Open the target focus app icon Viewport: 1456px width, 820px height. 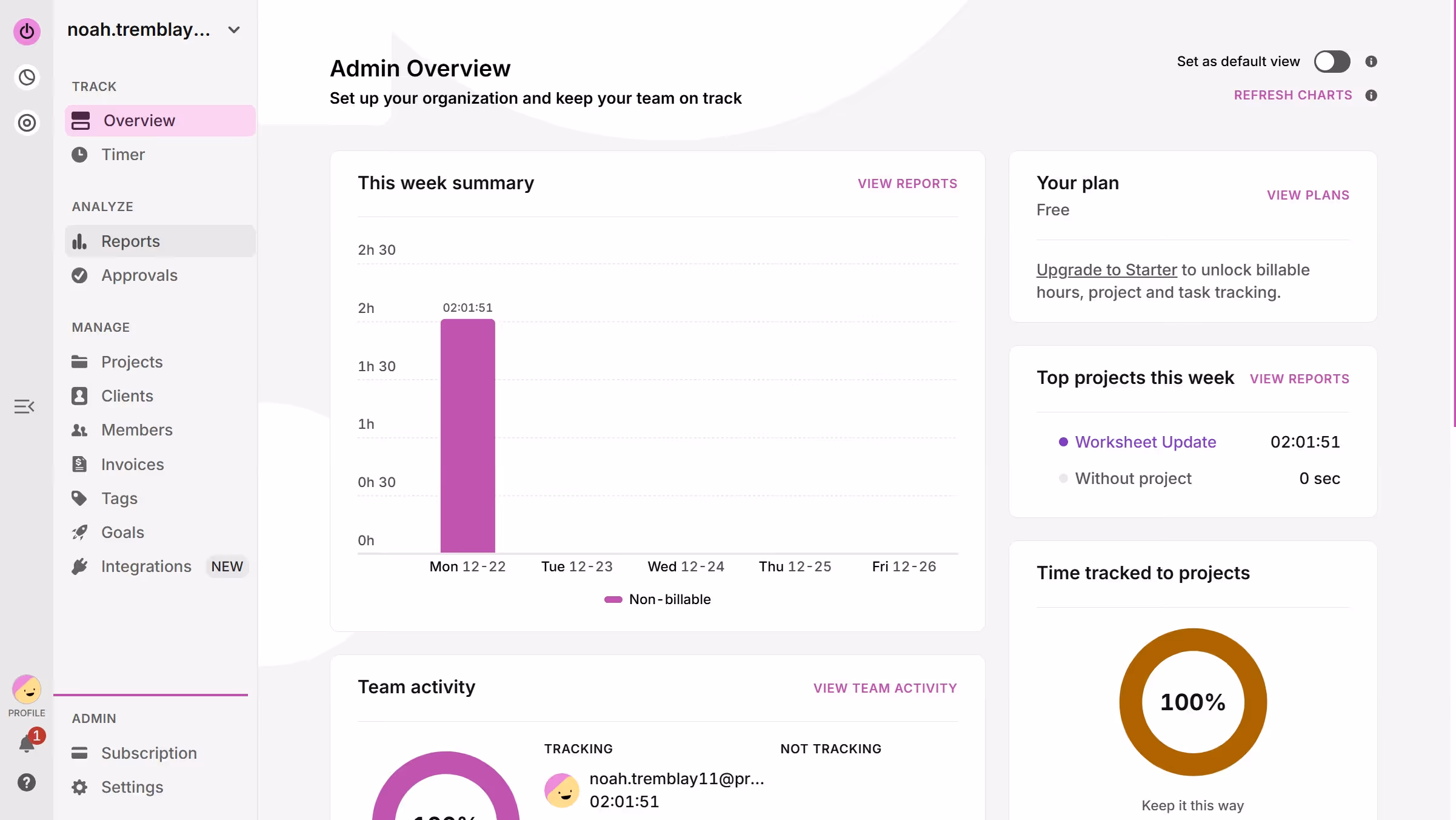[x=27, y=123]
